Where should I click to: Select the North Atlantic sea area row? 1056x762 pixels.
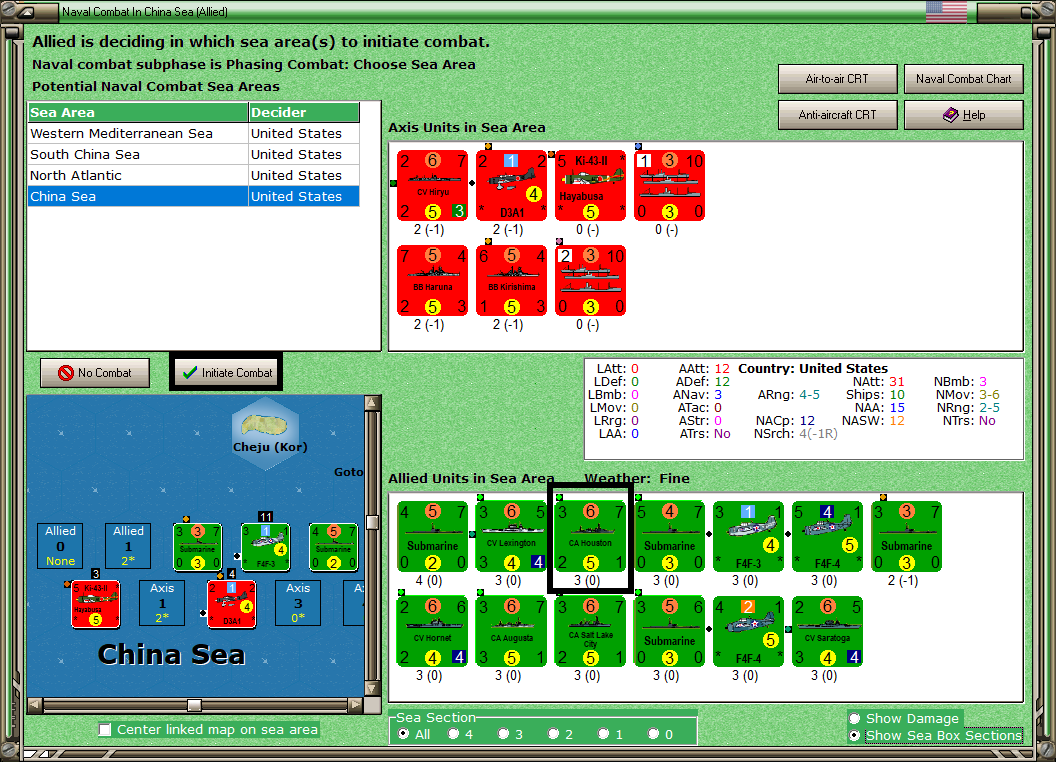(x=193, y=175)
